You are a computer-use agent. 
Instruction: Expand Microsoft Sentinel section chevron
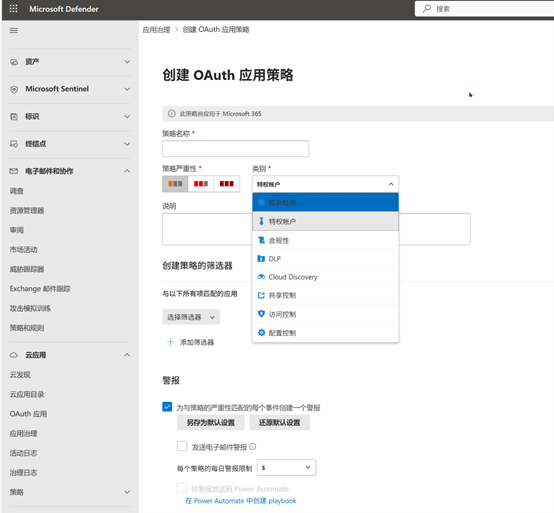tap(127, 89)
